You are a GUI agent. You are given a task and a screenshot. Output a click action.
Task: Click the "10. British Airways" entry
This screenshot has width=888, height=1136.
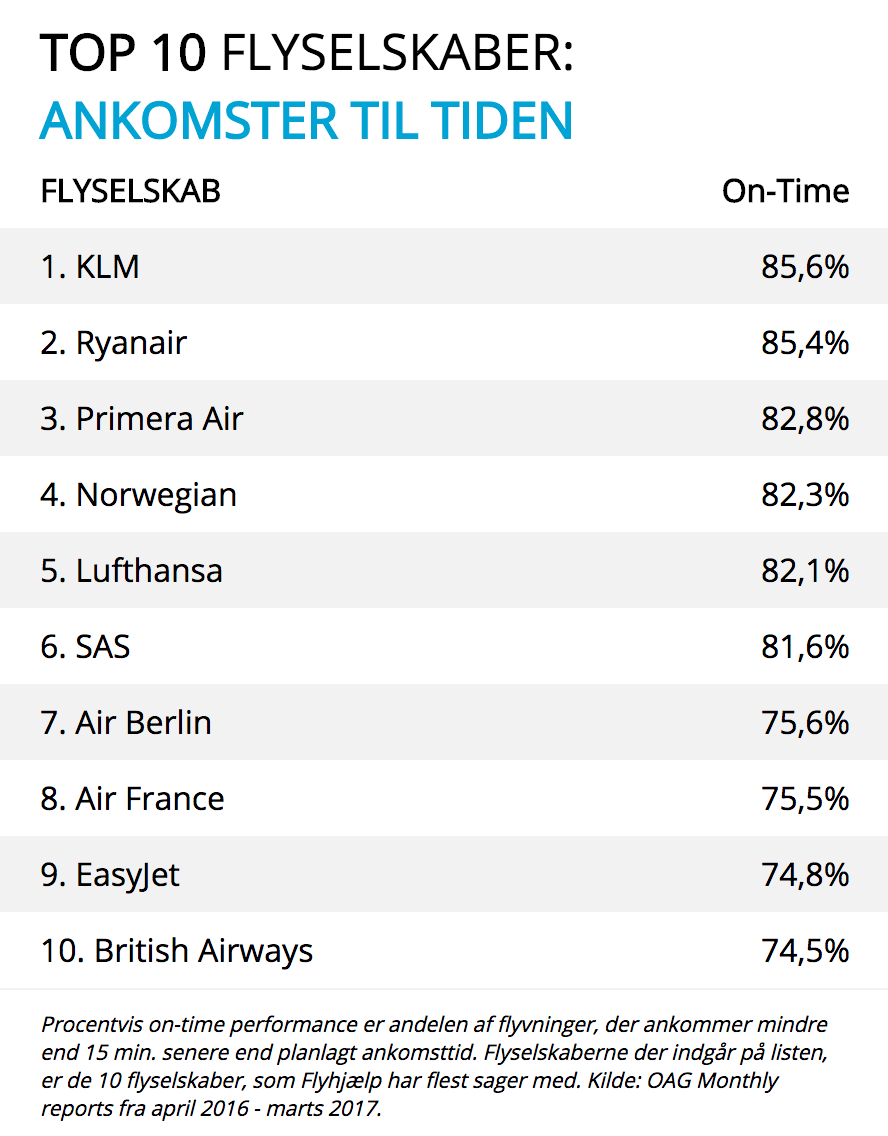tap(177, 951)
